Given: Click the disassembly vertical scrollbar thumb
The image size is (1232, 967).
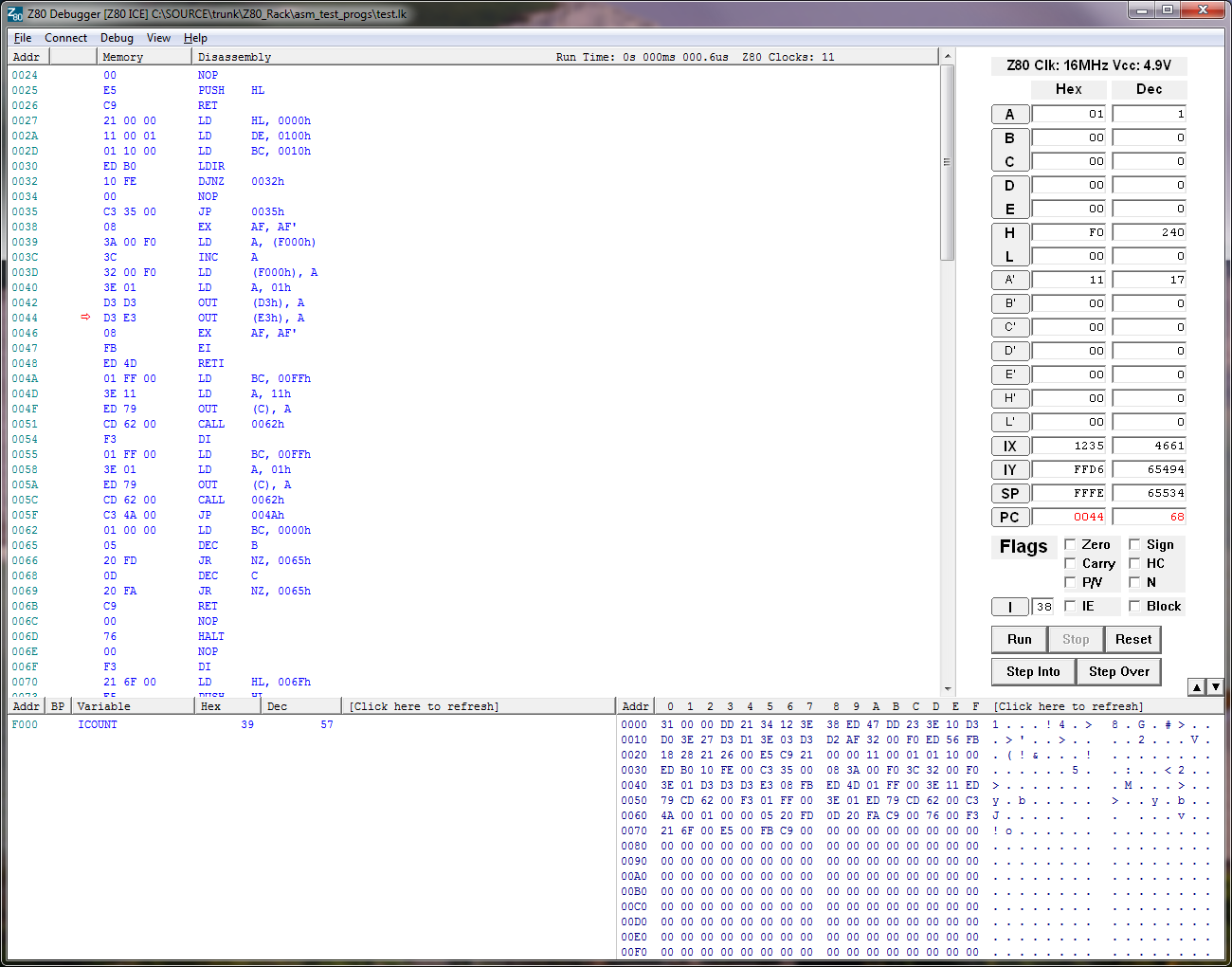Looking at the screenshot, I should pyautogui.click(x=947, y=163).
